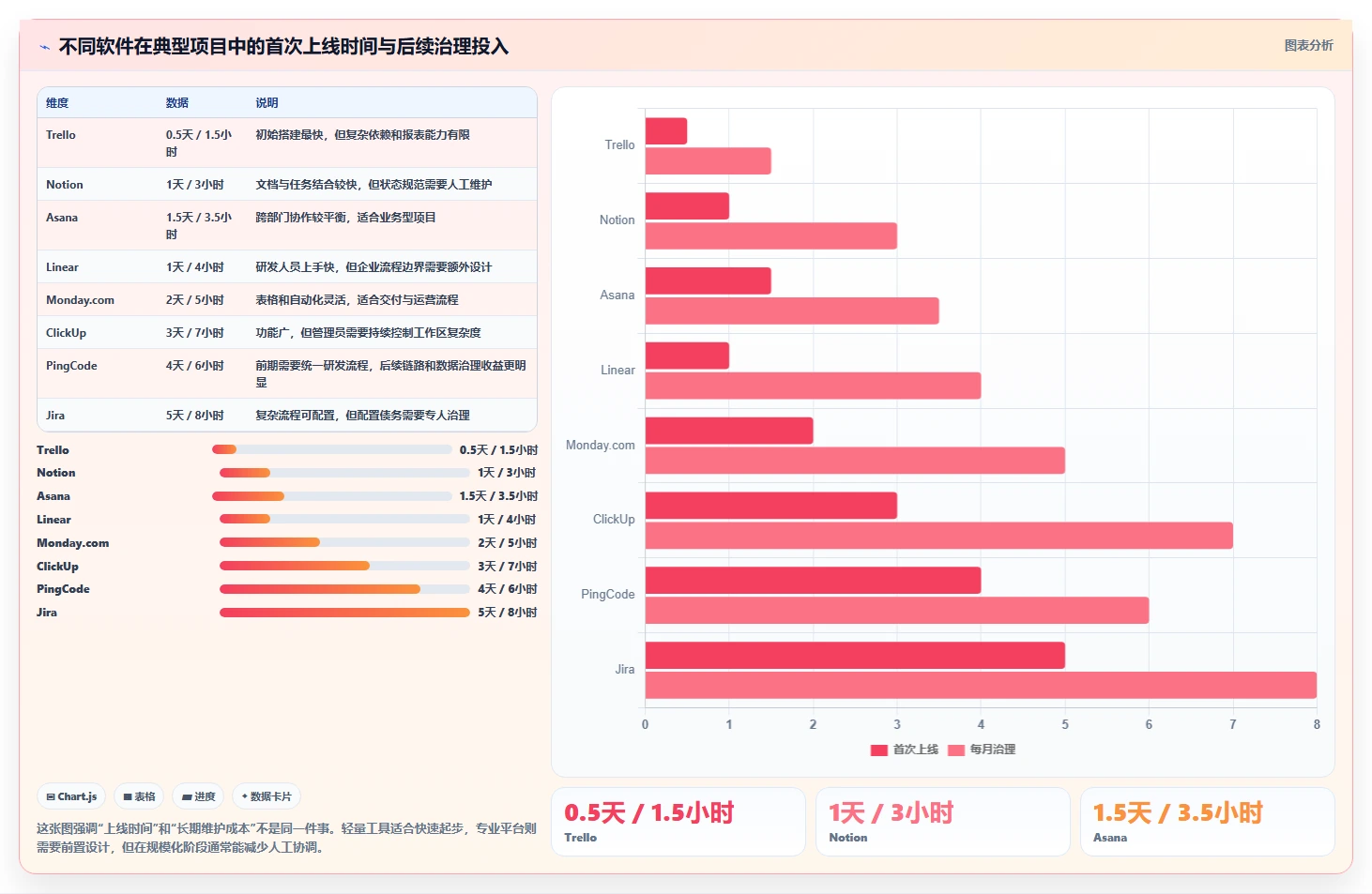This screenshot has width=1372, height=894.
Task: Click the Jira progress bar
Action: pos(344,613)
